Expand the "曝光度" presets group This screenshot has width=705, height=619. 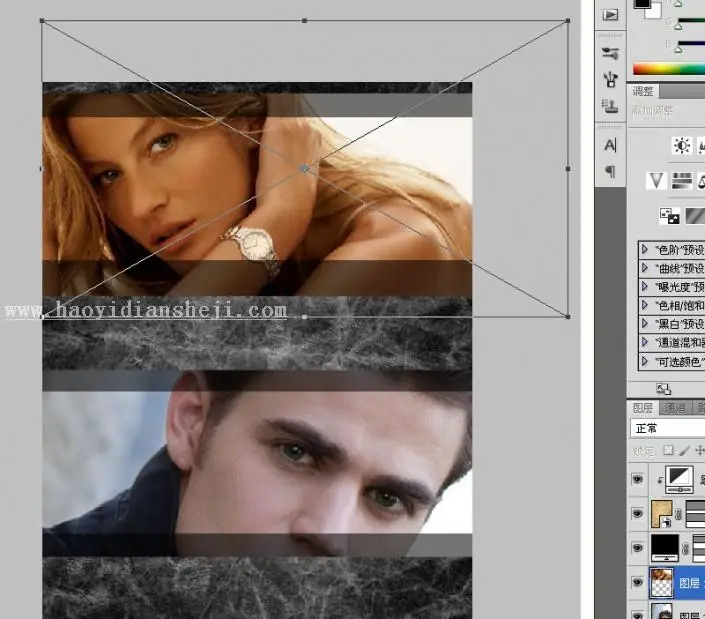pos(645,286)
